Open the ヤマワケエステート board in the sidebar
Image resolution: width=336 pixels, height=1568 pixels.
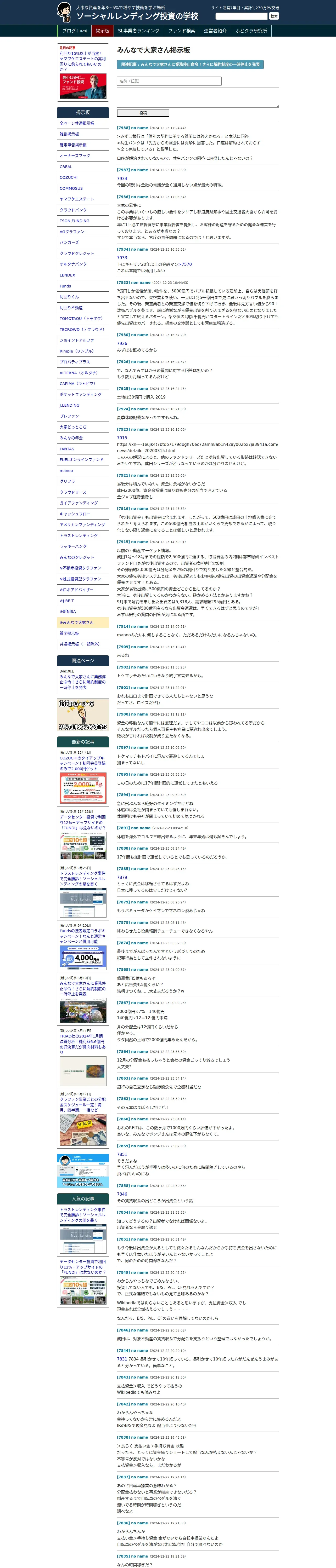pyautogui.click(x=83, y=199)
